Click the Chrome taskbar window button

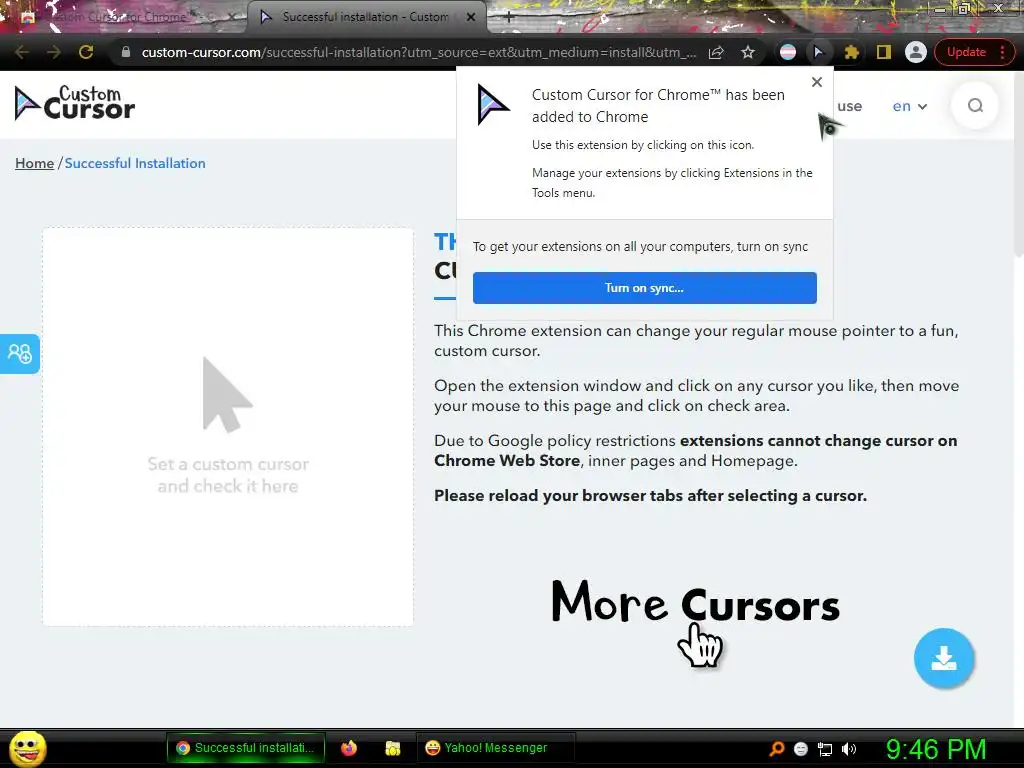(x=246, y=748)
